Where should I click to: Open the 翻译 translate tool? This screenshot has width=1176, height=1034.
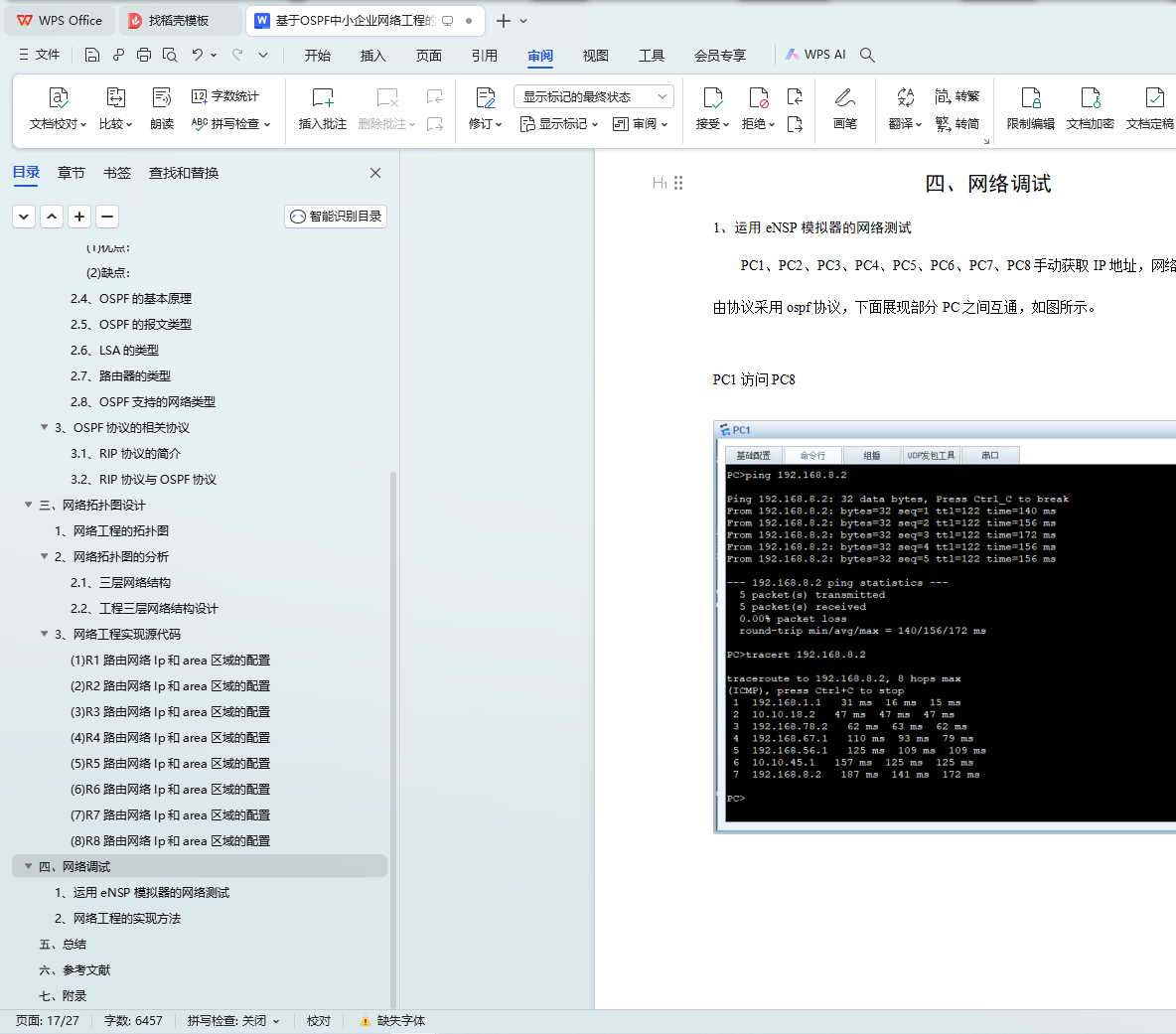click(905, 108)
